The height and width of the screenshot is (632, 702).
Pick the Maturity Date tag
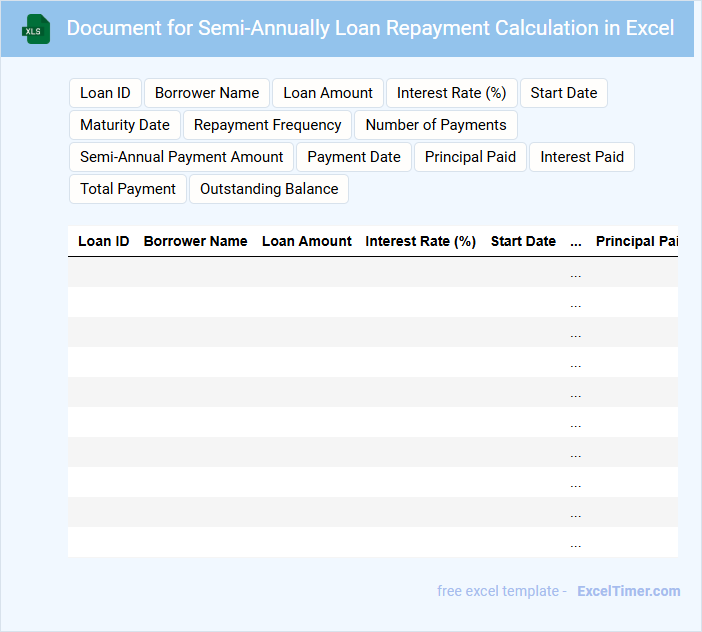pos(125,125)
